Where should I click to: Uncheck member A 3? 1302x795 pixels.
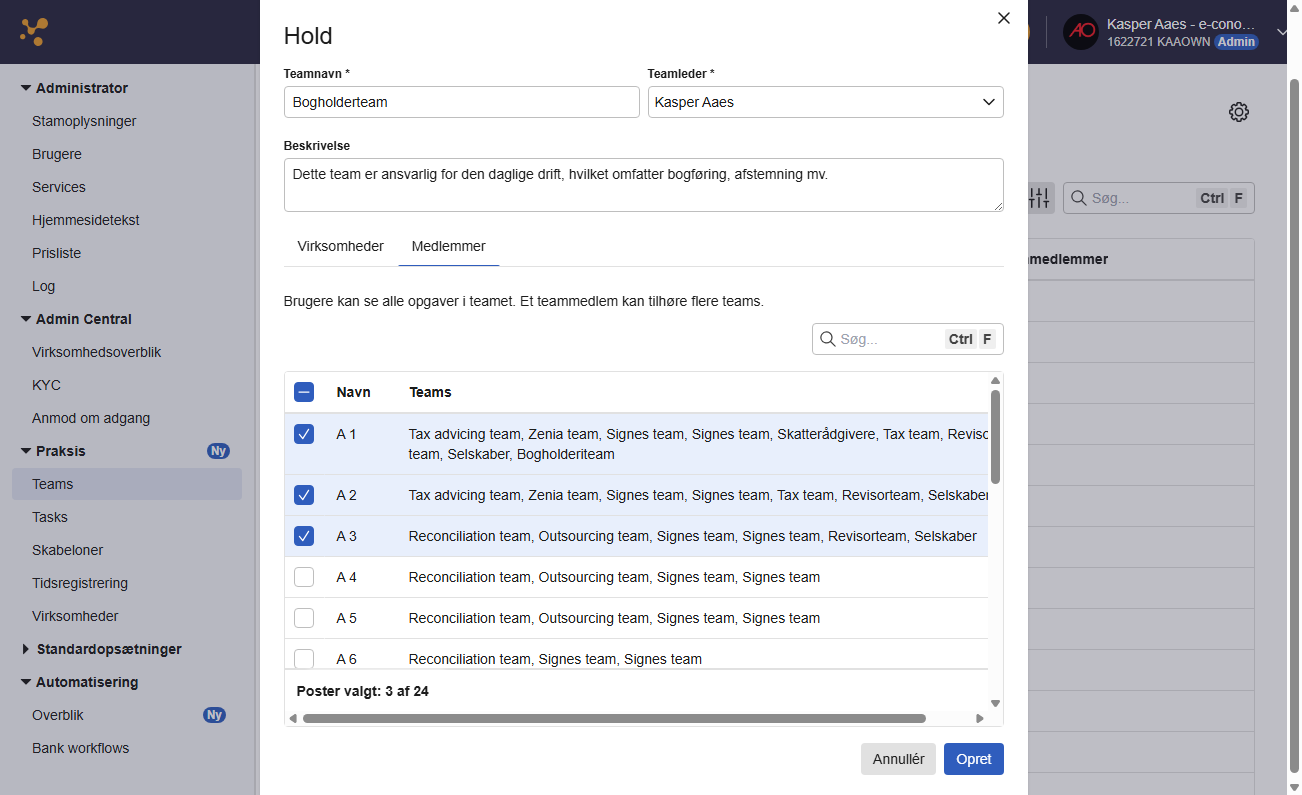[304, 536]
